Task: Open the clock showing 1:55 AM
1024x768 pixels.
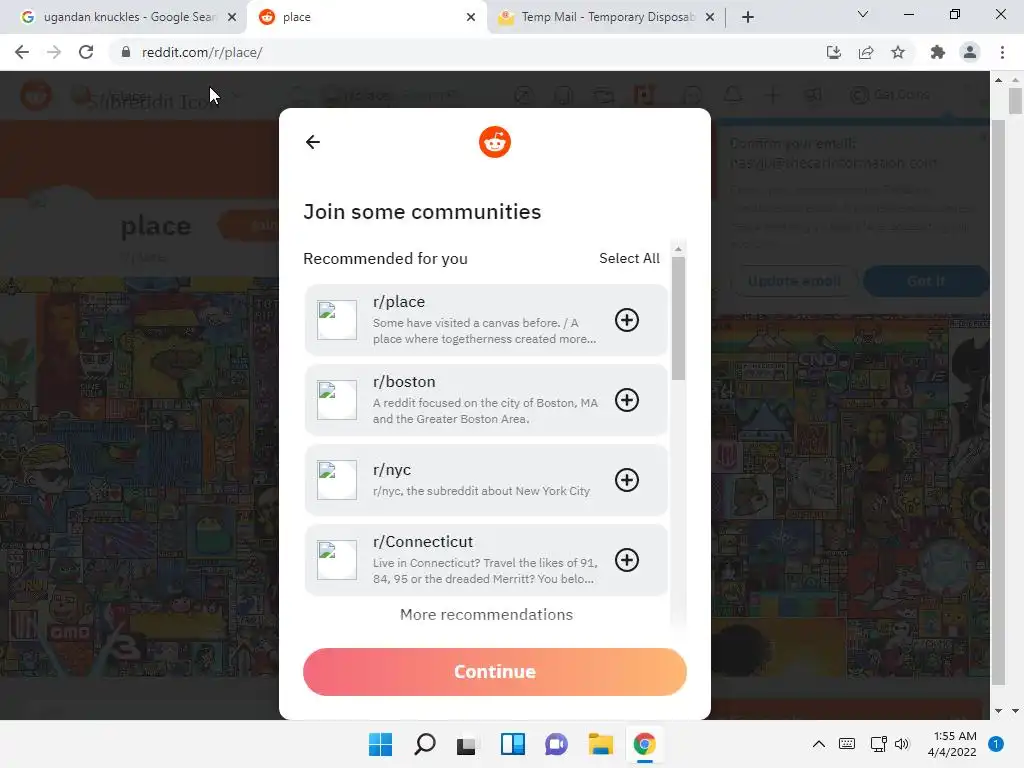Action: (x=952, y=744)
